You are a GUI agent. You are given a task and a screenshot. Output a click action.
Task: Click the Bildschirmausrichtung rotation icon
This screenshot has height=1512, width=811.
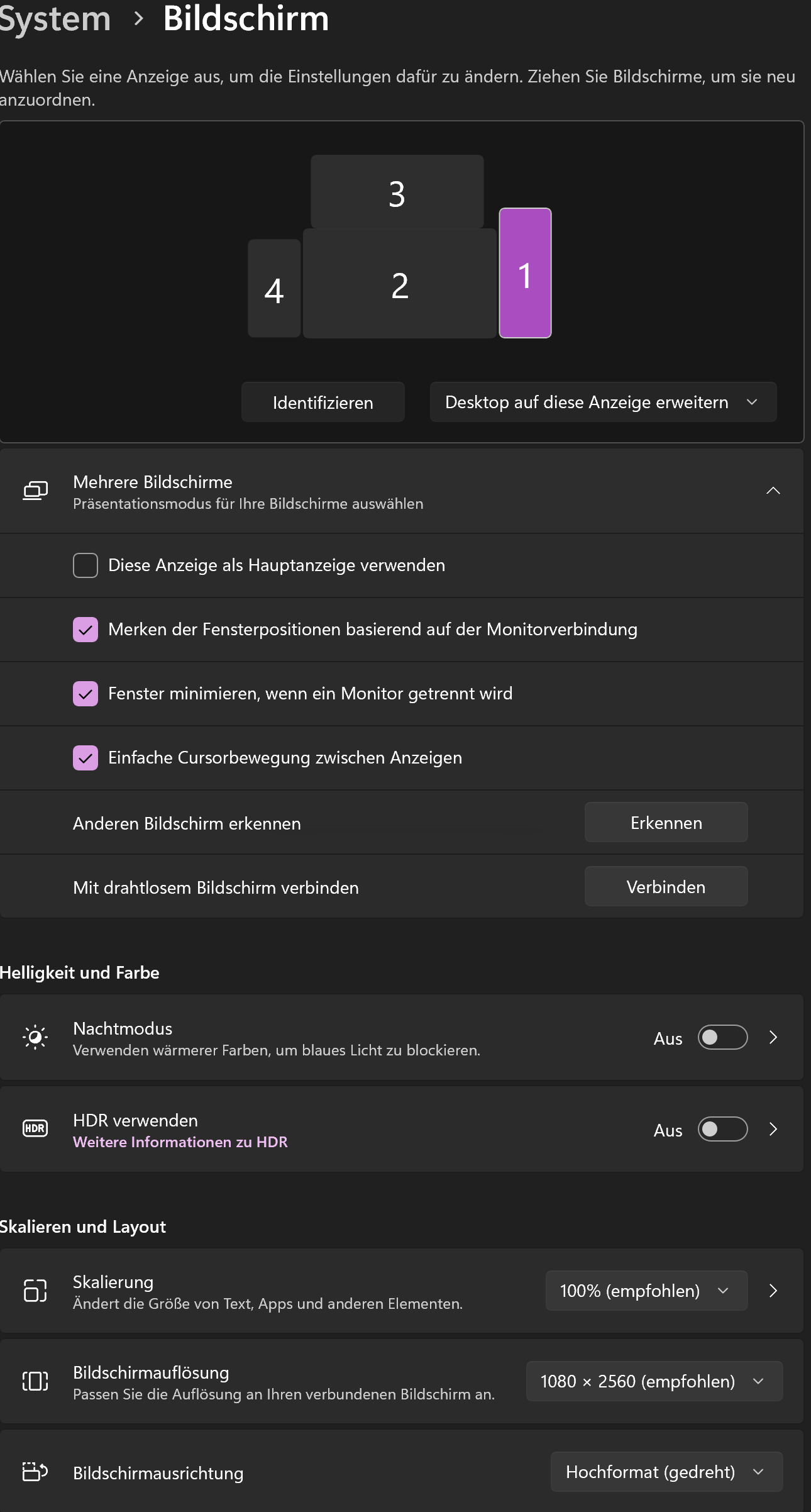coord(35,1472)
